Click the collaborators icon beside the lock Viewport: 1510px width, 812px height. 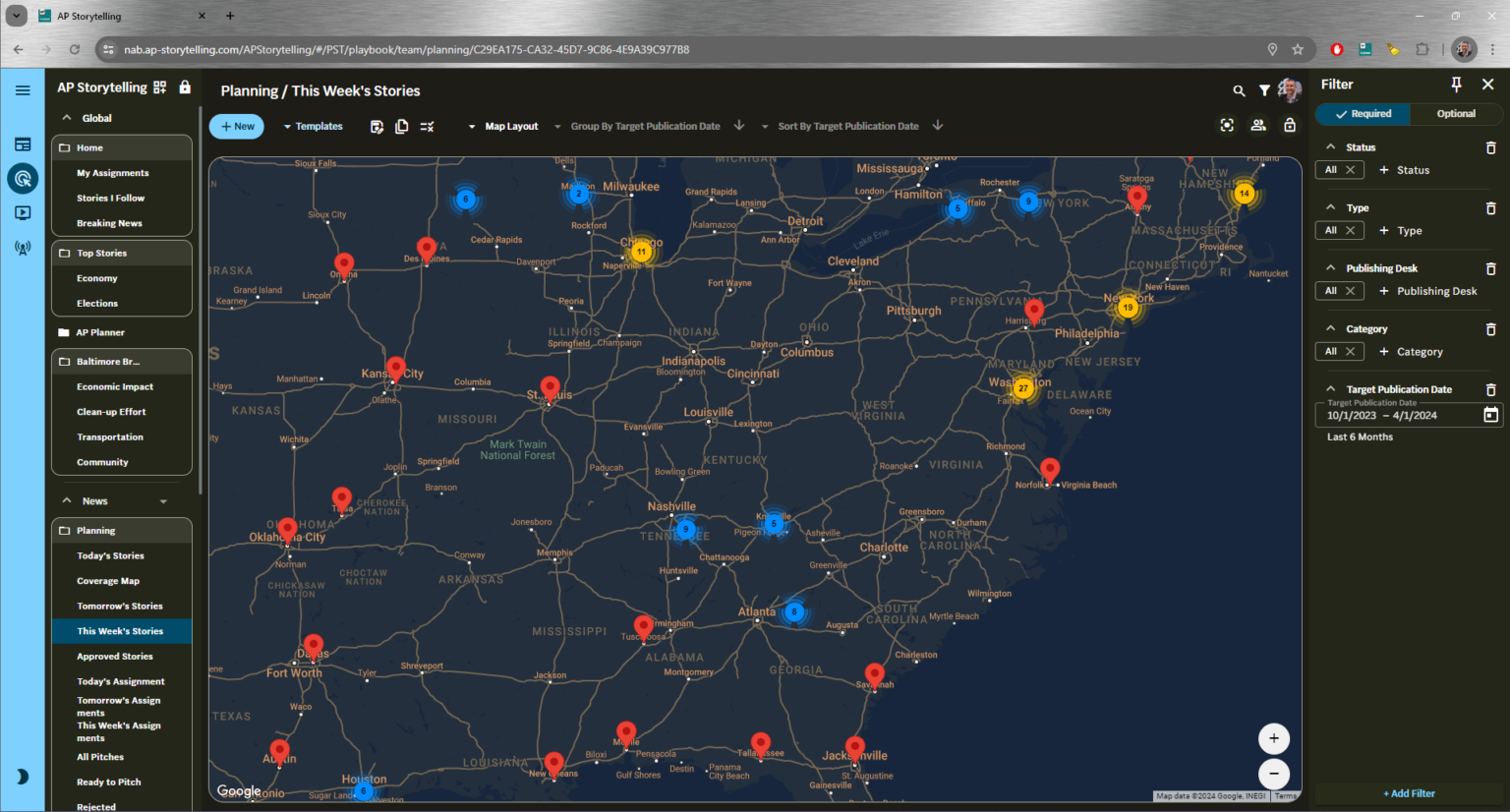pos(1258,125)
